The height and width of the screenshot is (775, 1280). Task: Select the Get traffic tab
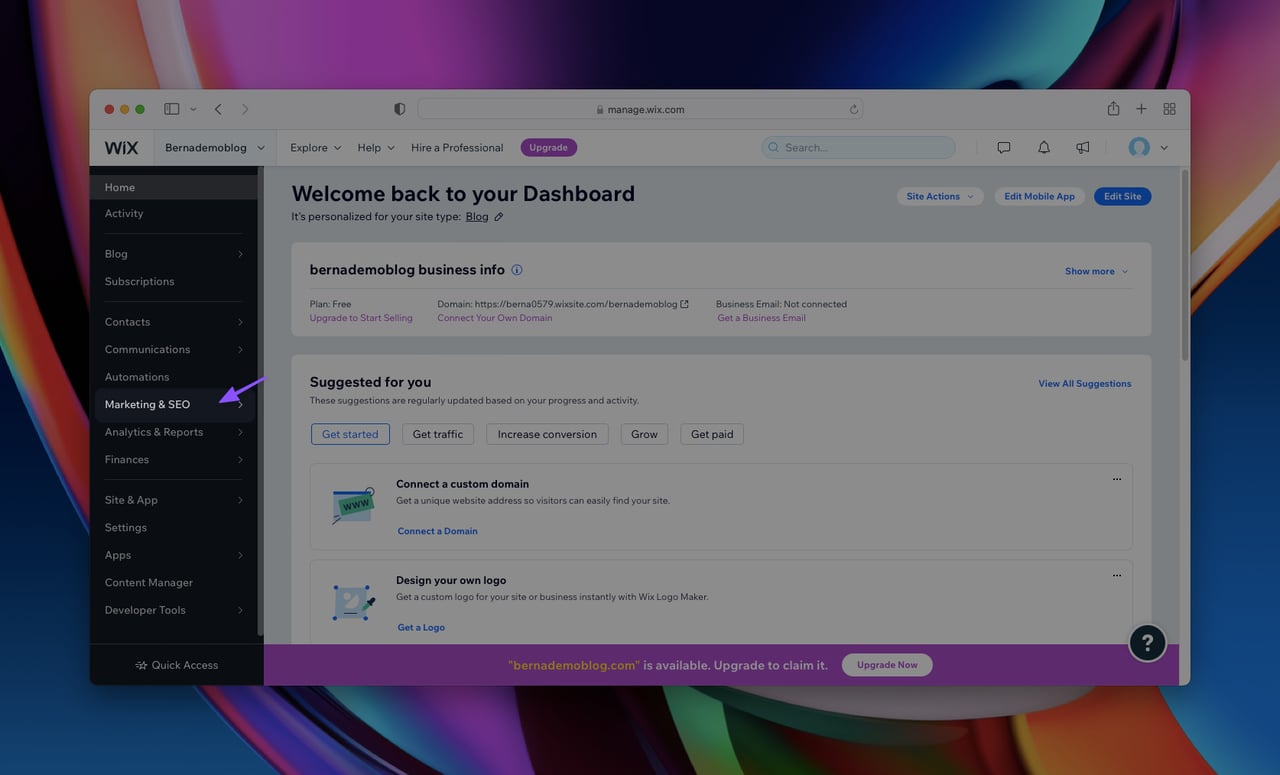pyautogui.click(x=438, y=434)
